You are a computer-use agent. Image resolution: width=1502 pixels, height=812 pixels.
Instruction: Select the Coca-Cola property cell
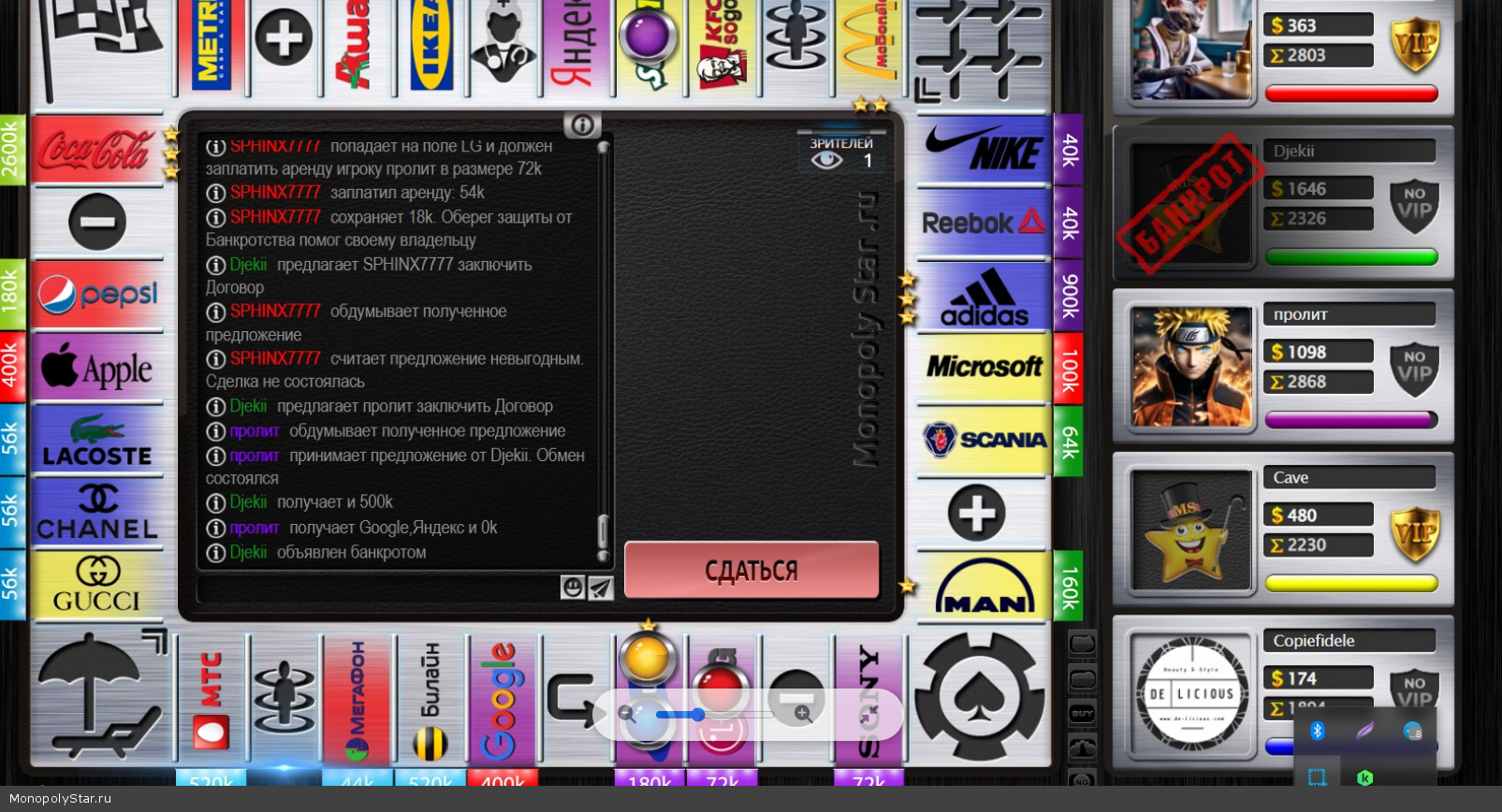[96, 150]
